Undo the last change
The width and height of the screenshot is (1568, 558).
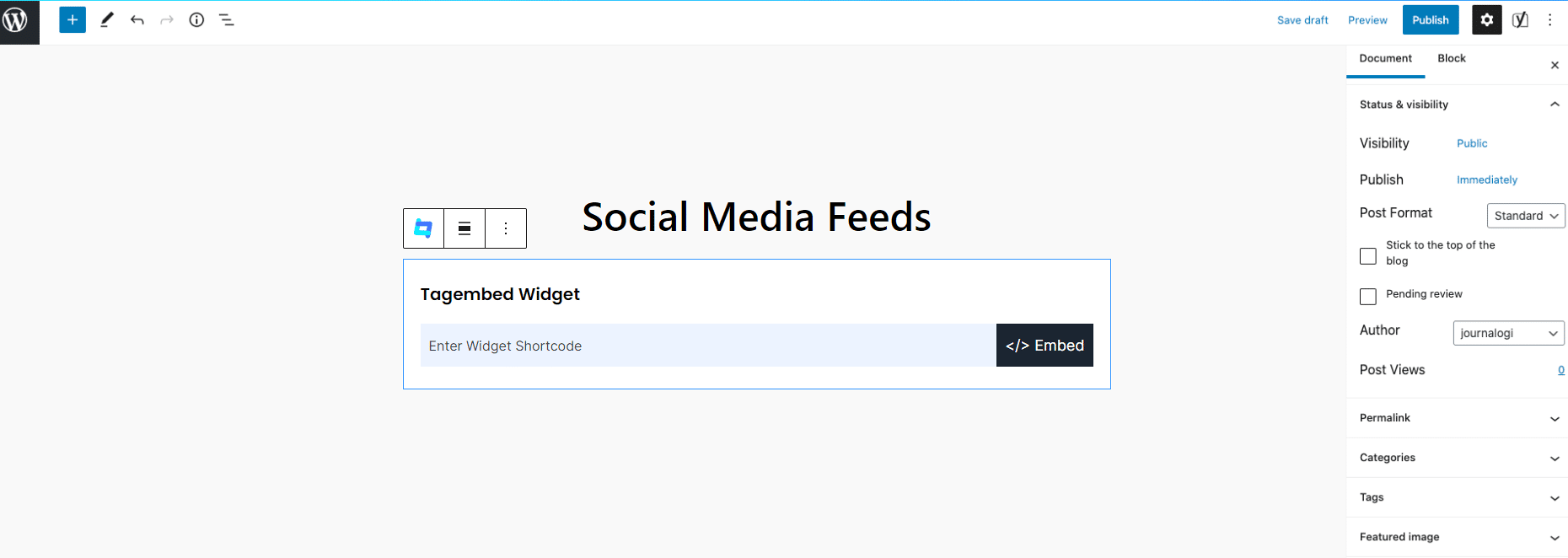tap(137, 20)
